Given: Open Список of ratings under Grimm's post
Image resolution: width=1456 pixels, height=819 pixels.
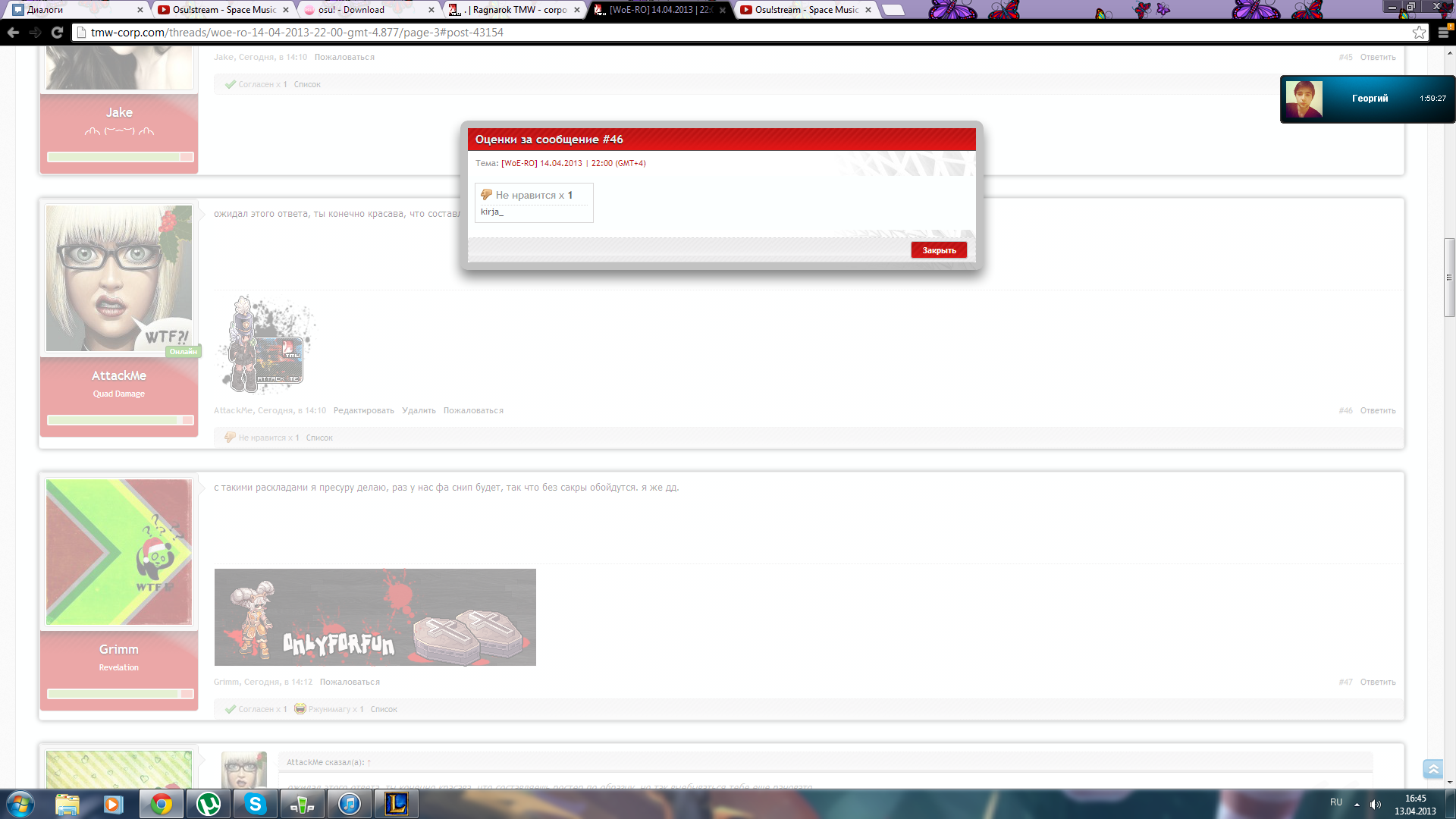Looking at the screenshot, I should (x=384, y=709).
